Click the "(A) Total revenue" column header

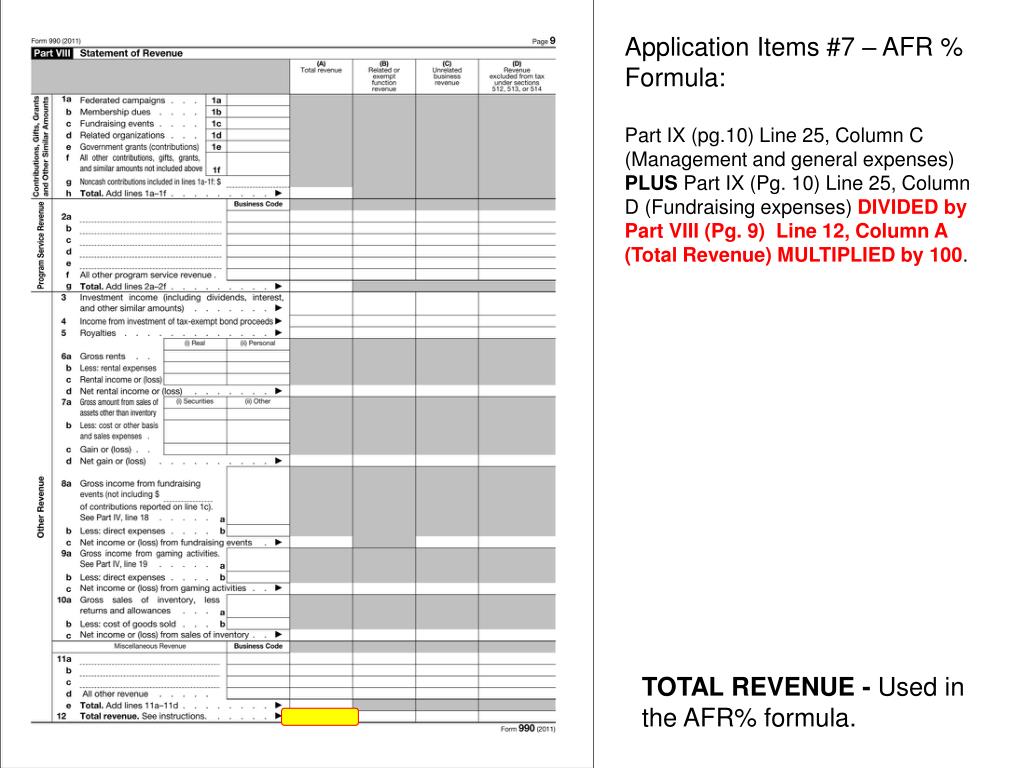(x=321, y=67)
